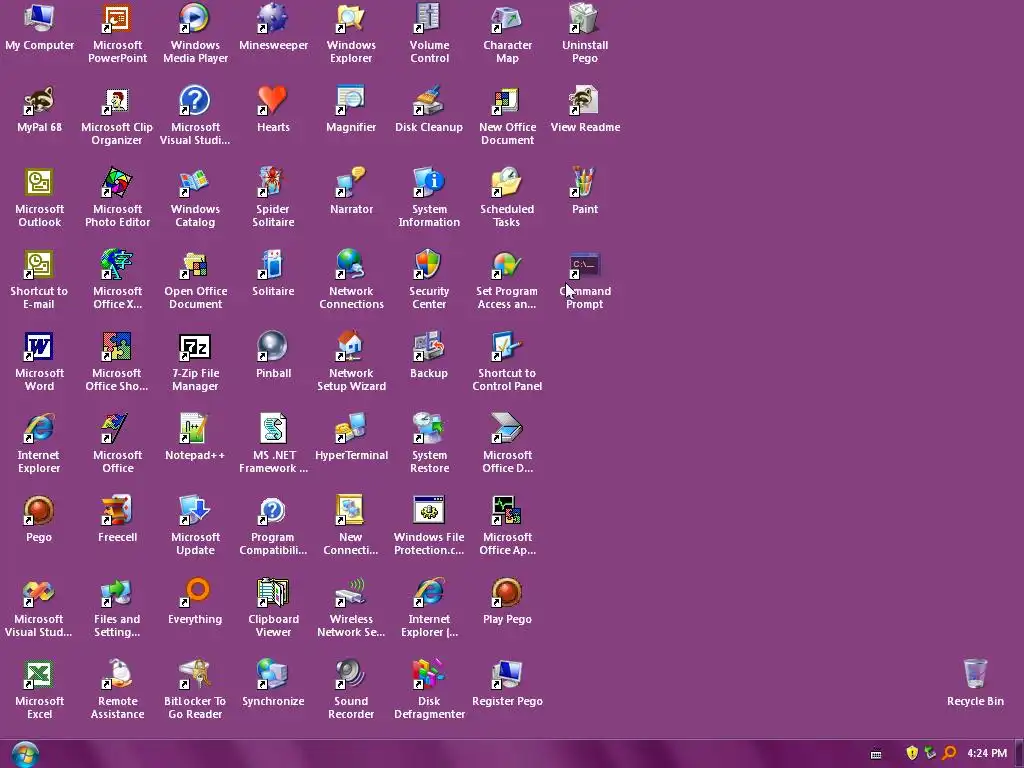
Task: Select the Clipboard Viewer icon
Action: [x=273, y=593]
